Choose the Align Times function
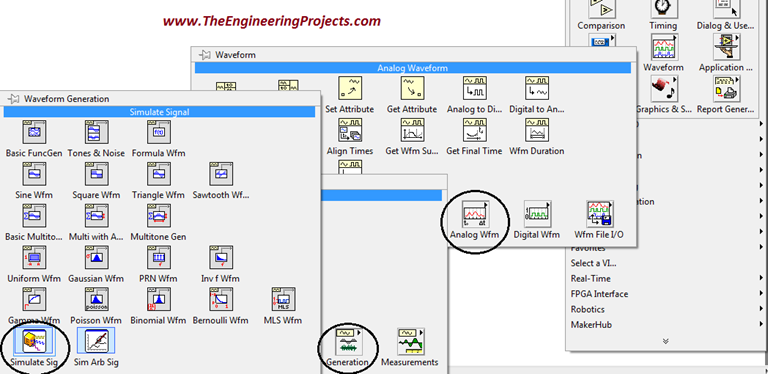This screenshot has width=768, height=374. pos(350,130)
